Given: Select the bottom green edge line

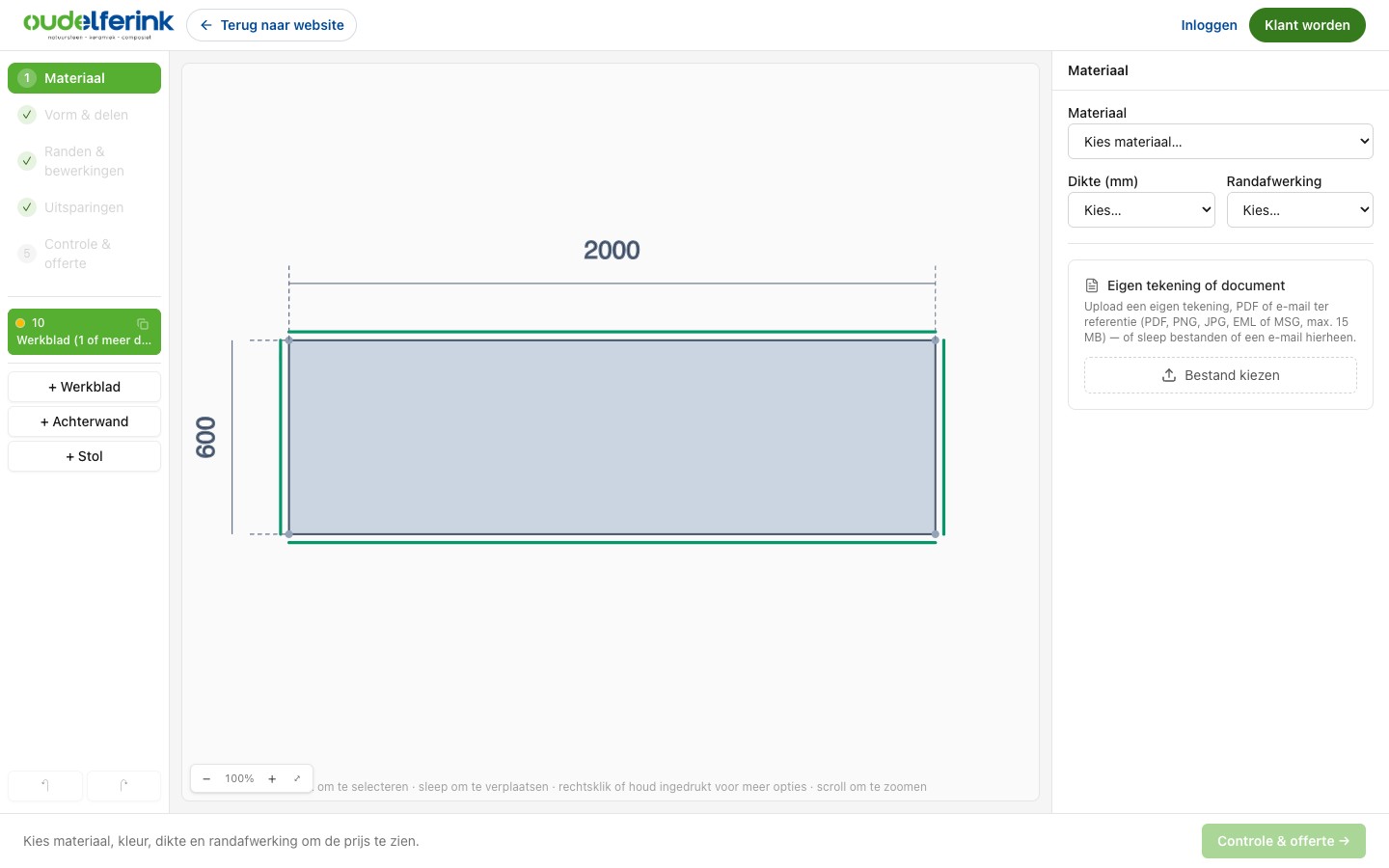Looking at the screenshot, I should [x=612, y=542].
